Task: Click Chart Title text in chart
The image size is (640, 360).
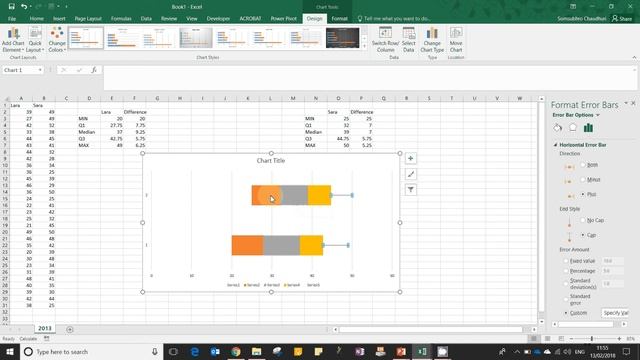Action: pos(271,161)
